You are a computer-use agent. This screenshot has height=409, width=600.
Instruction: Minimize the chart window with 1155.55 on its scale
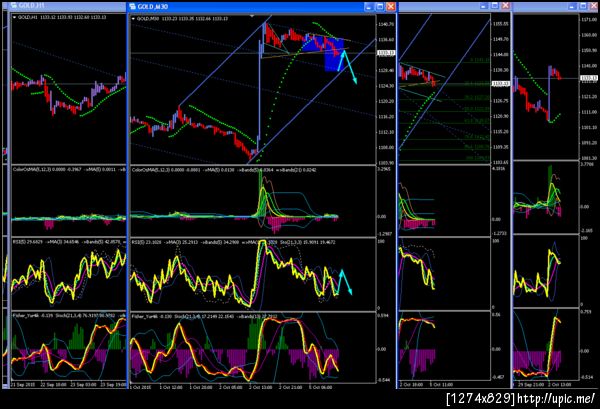(484, 6)
